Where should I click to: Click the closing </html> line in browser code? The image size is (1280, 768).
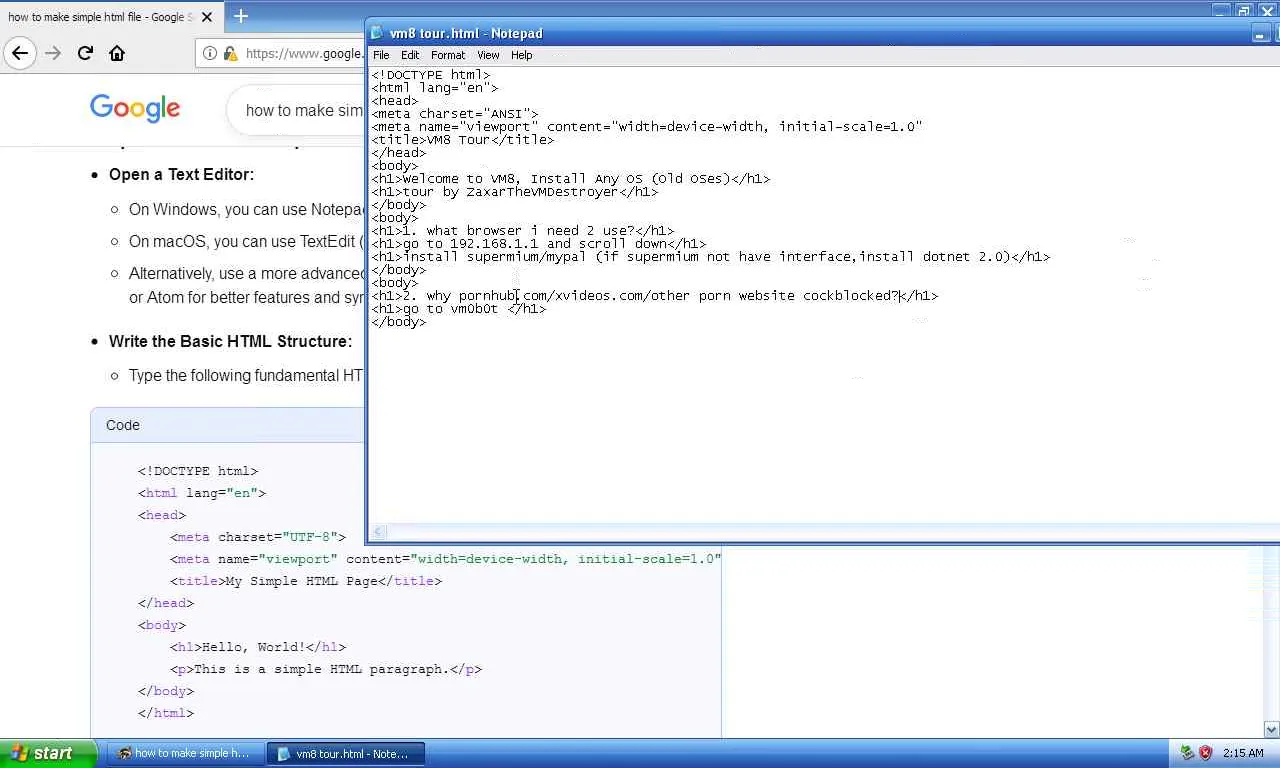click(x=165, y=713)
